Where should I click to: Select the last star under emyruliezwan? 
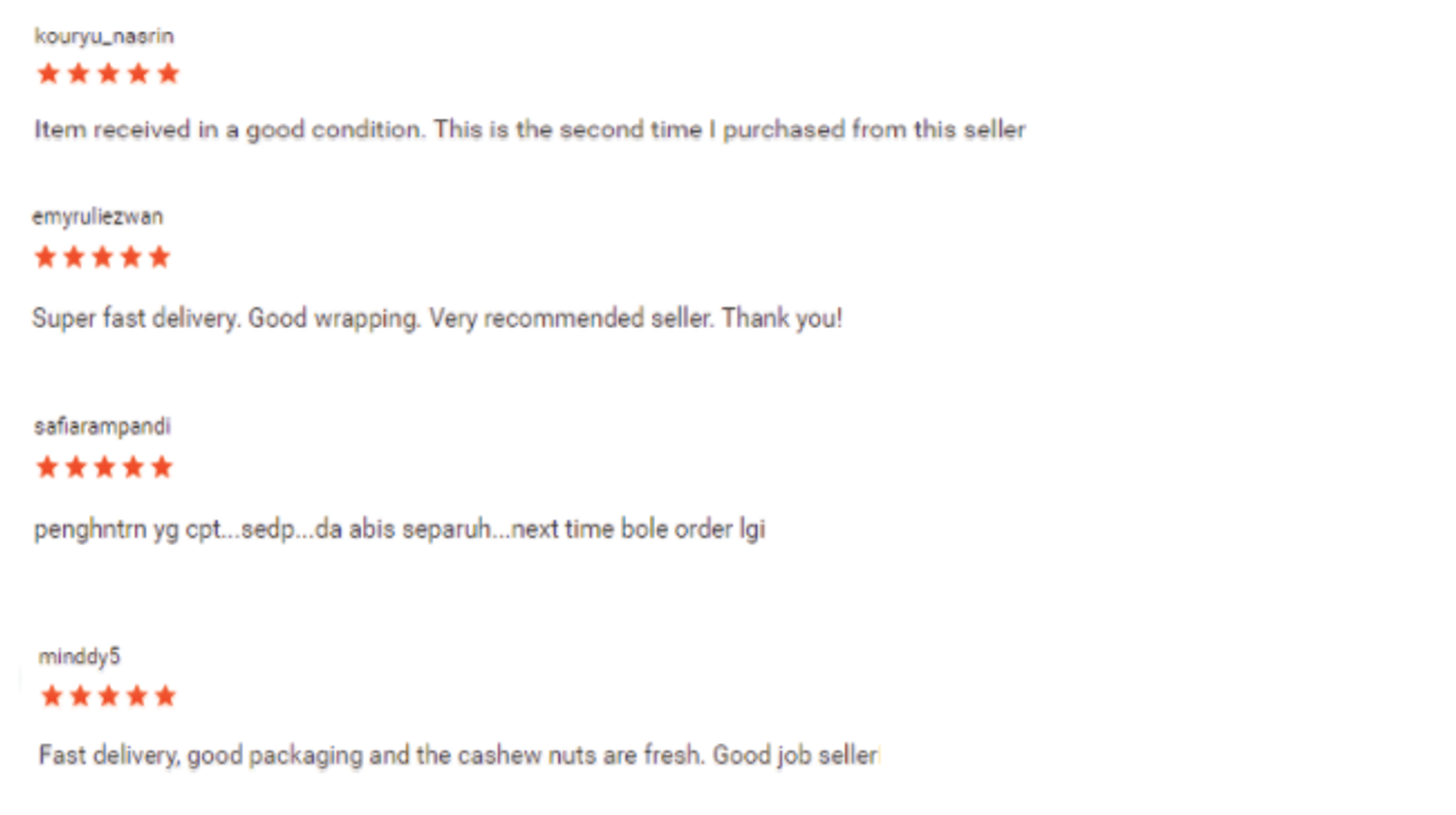coord(159,257)
